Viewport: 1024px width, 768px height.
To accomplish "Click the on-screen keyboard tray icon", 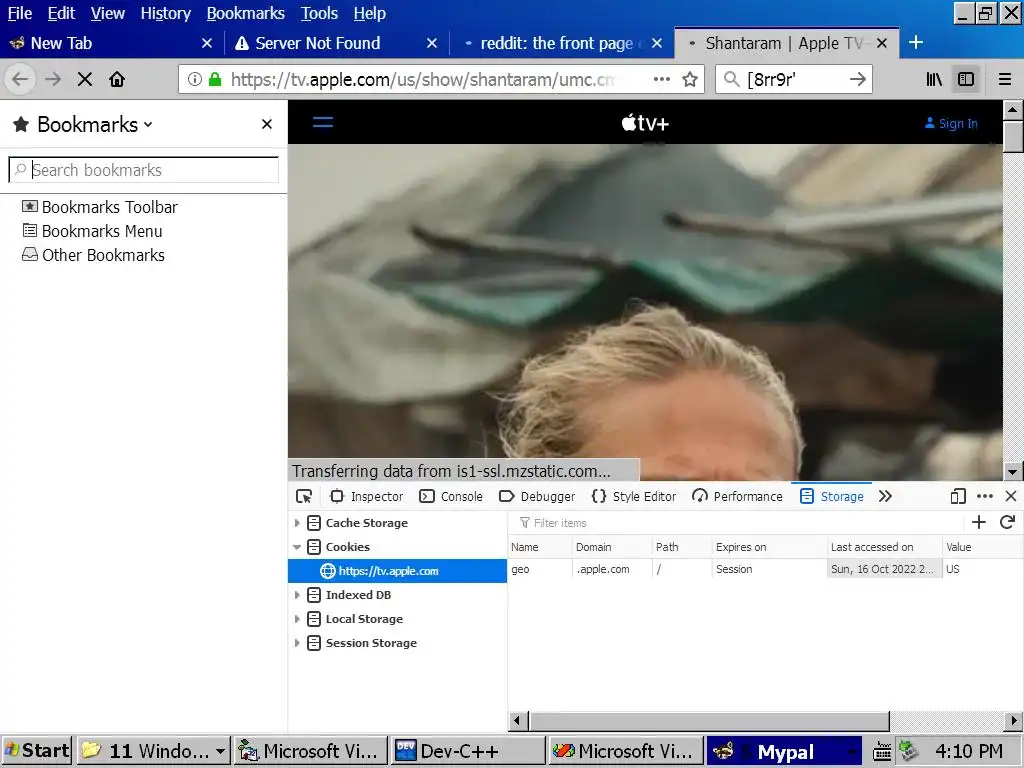I will pos(882,752).
